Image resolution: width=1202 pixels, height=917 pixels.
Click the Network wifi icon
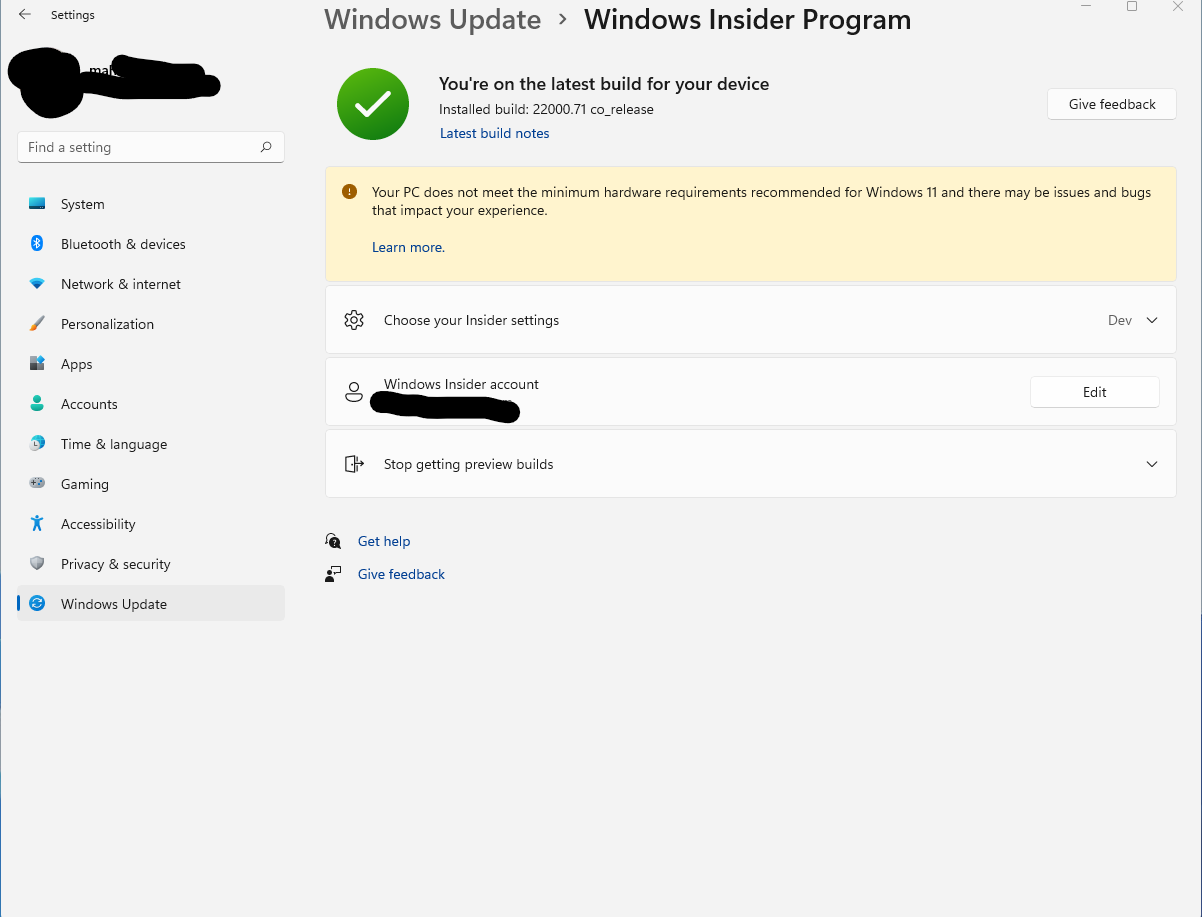click(37, 284)
